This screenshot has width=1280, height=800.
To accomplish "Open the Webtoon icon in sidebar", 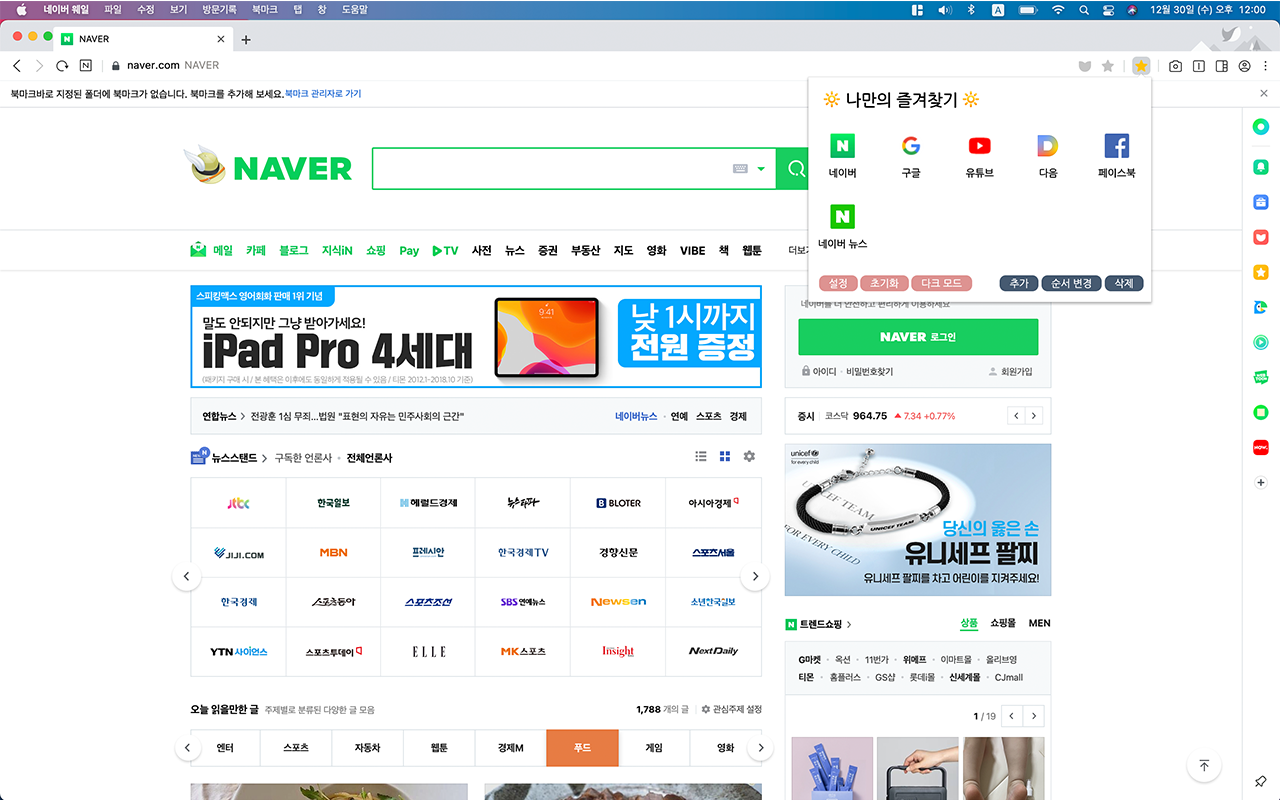I will [x=1261, y=377].
